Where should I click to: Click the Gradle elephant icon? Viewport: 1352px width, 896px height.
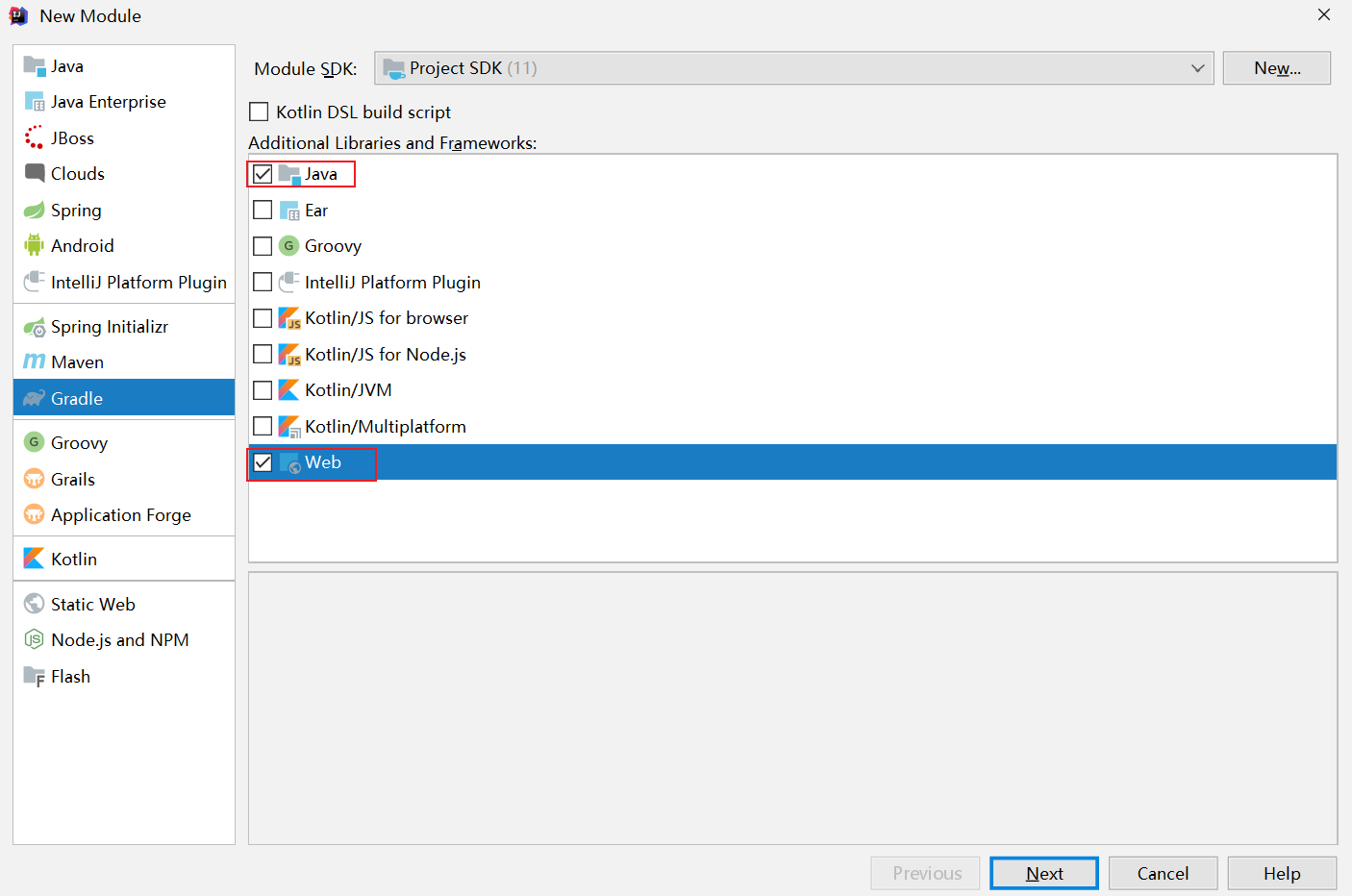click(x=35, y=398)
